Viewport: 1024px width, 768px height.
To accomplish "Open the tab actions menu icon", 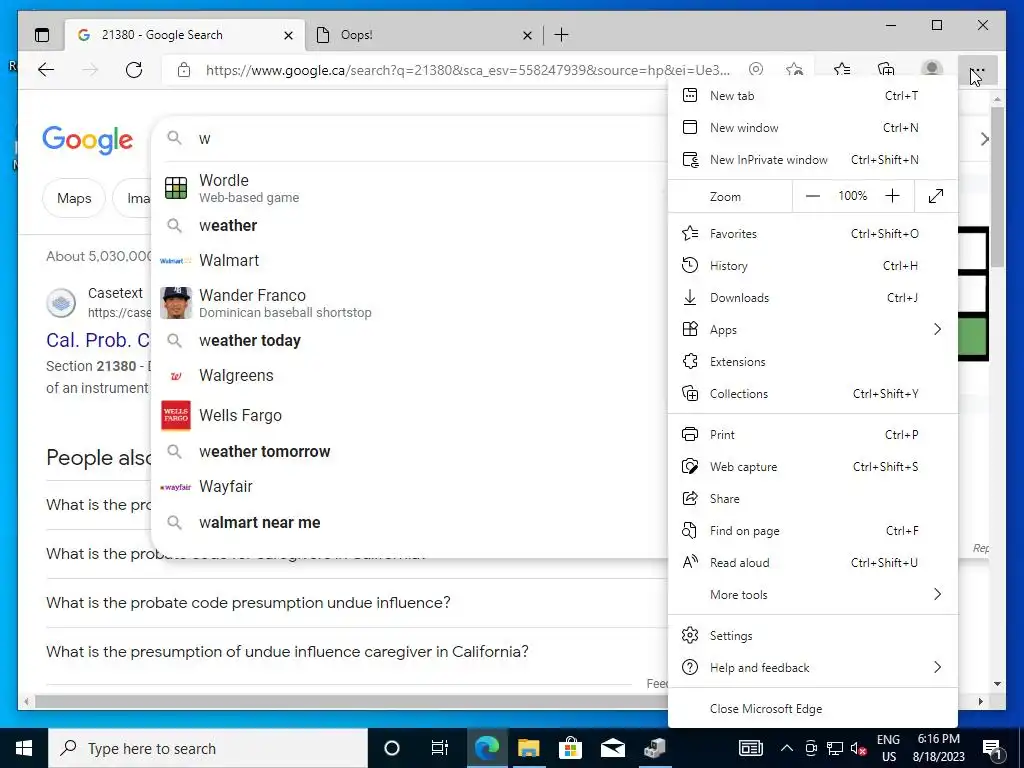I will tap(42, 35).
